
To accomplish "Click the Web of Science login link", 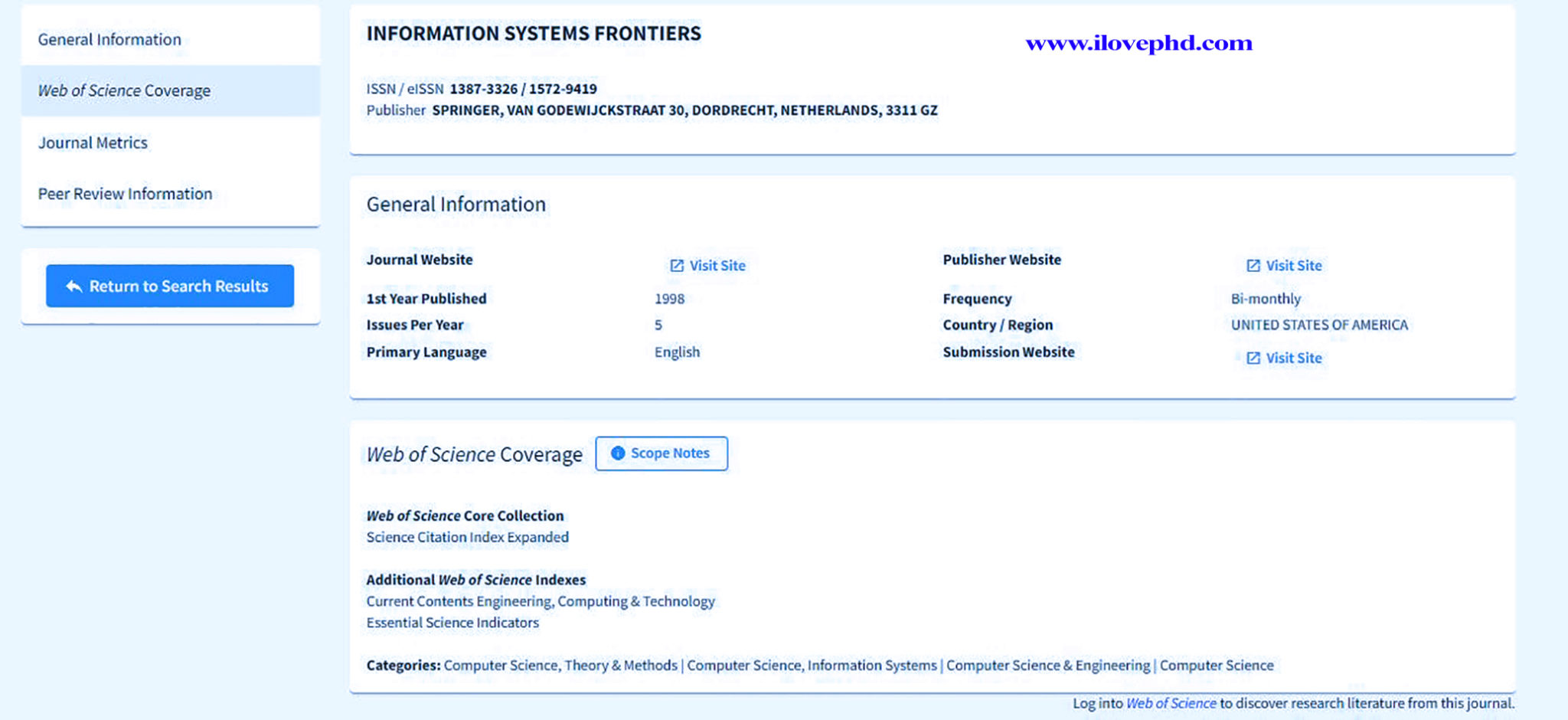I will [1171, 703].
